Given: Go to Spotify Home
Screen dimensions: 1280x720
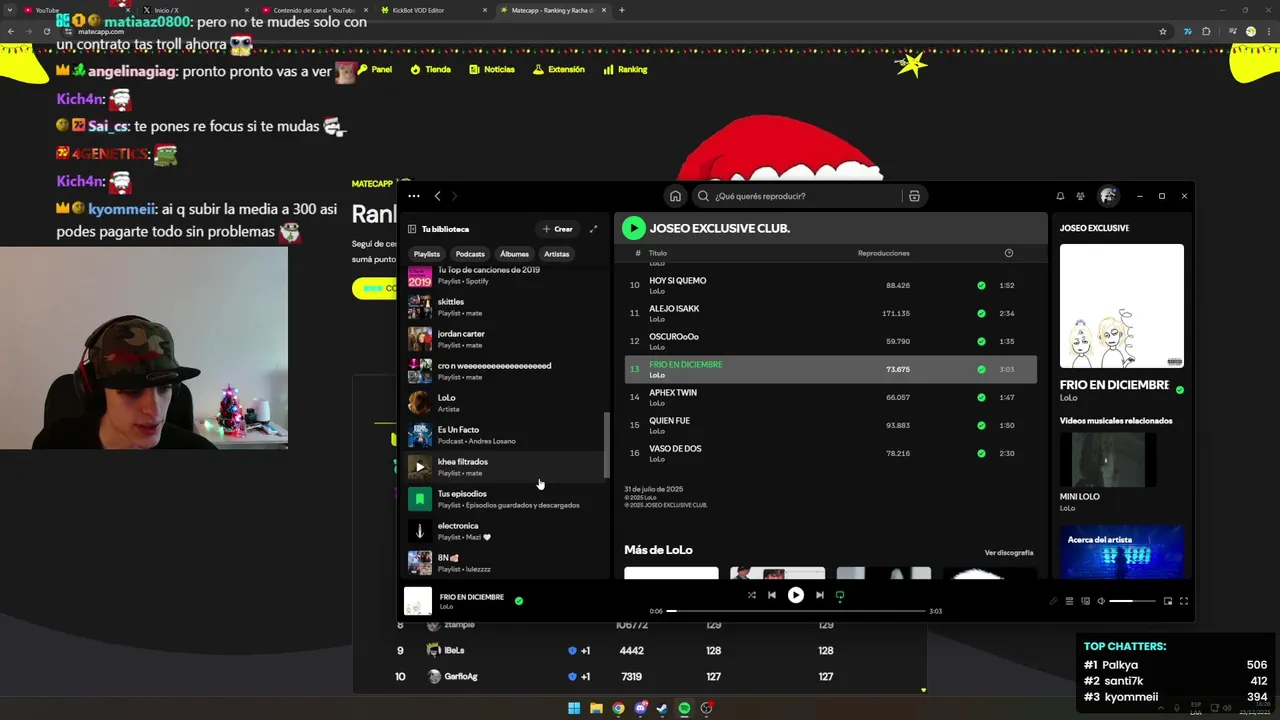Looking at the screenshot, I should 675,196.
